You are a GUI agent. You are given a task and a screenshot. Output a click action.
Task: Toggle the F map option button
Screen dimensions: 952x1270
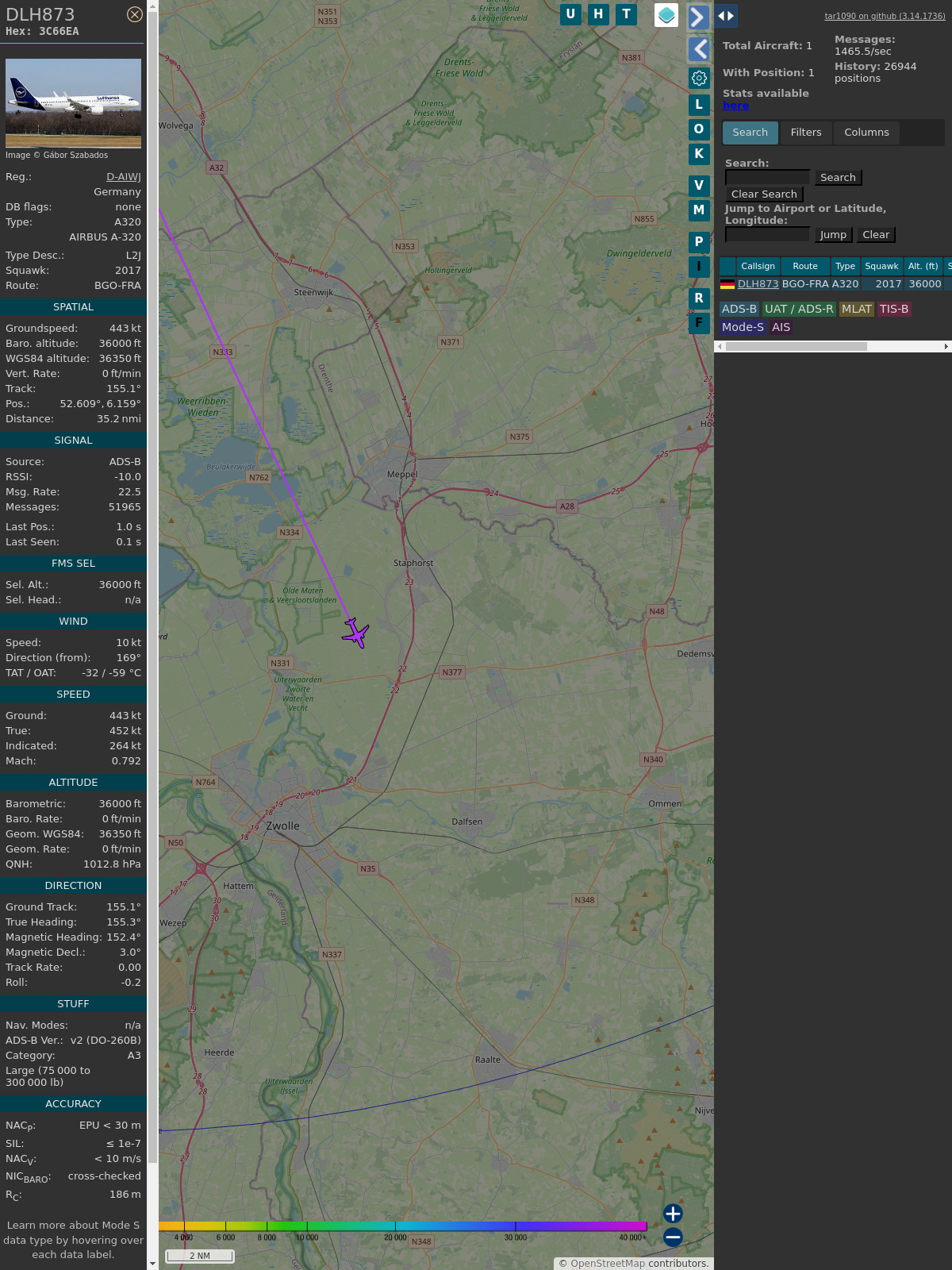pyautogui.click(x=699, y=323)
